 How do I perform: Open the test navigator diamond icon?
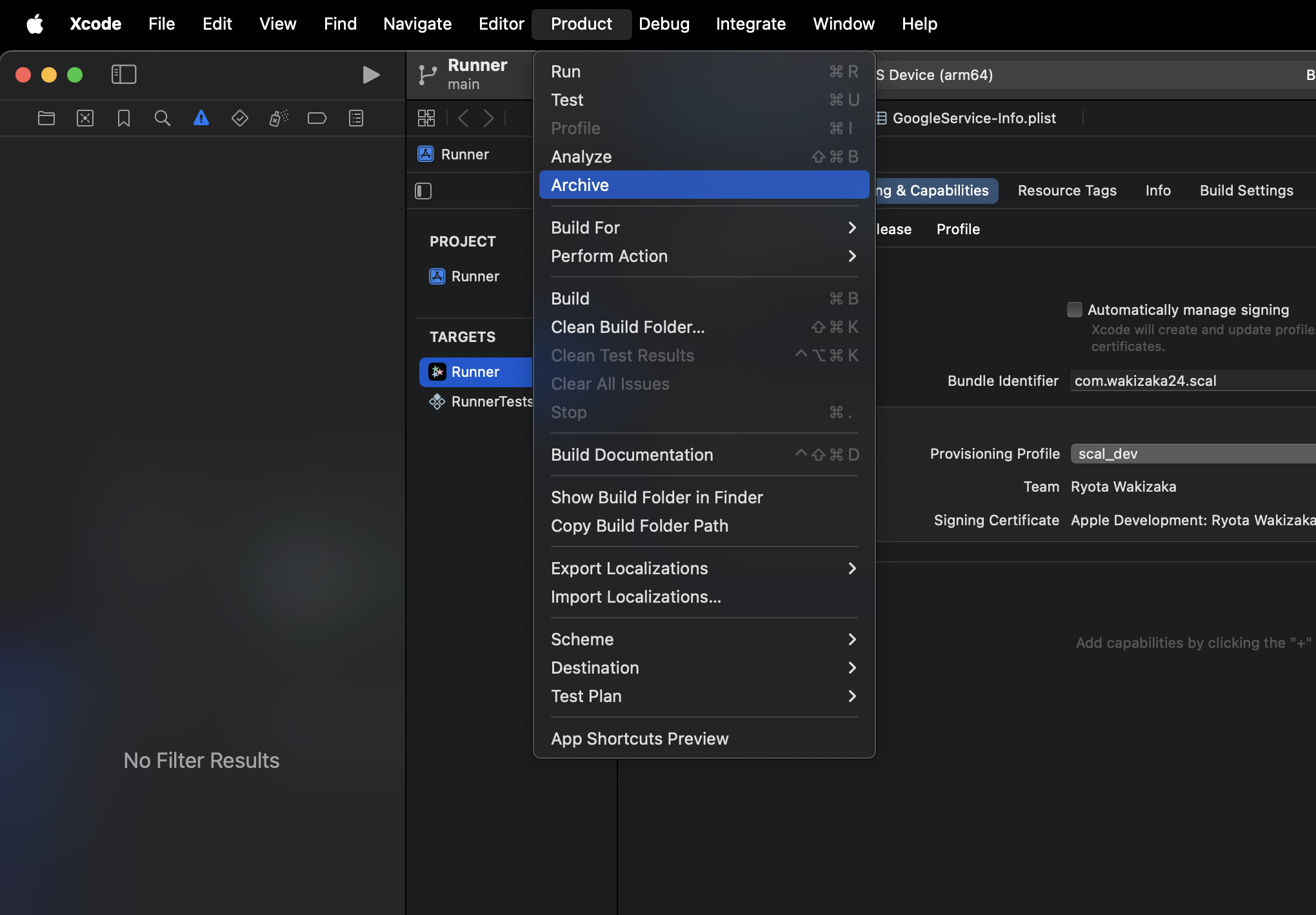tap(239, 118)
